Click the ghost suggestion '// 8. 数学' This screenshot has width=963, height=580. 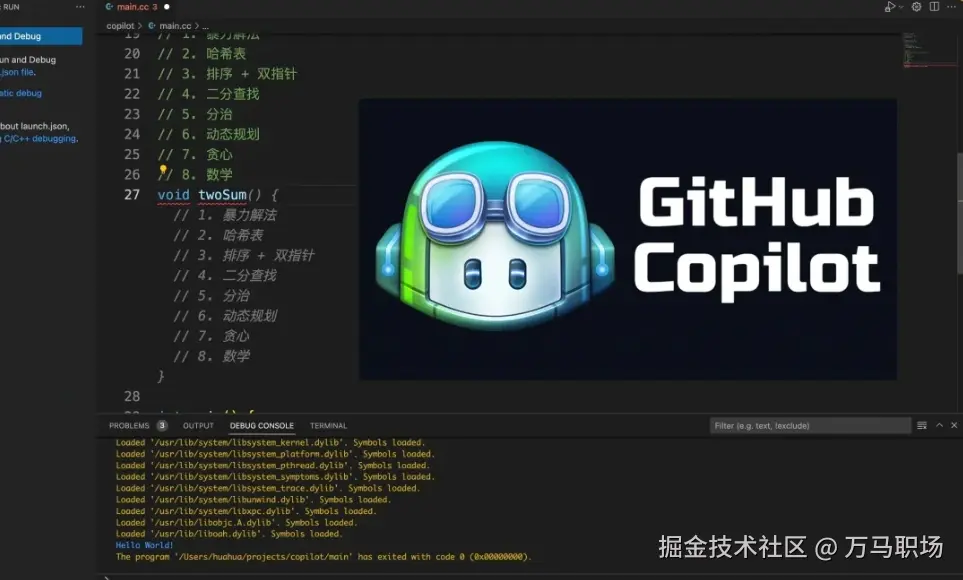point(211,356)
